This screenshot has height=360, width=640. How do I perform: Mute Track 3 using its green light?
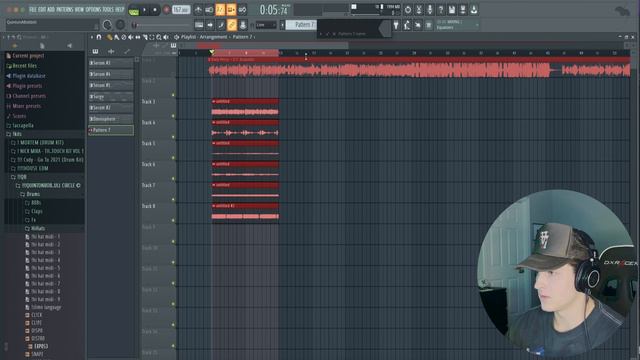pyautogui.click(x=173, y=116)
